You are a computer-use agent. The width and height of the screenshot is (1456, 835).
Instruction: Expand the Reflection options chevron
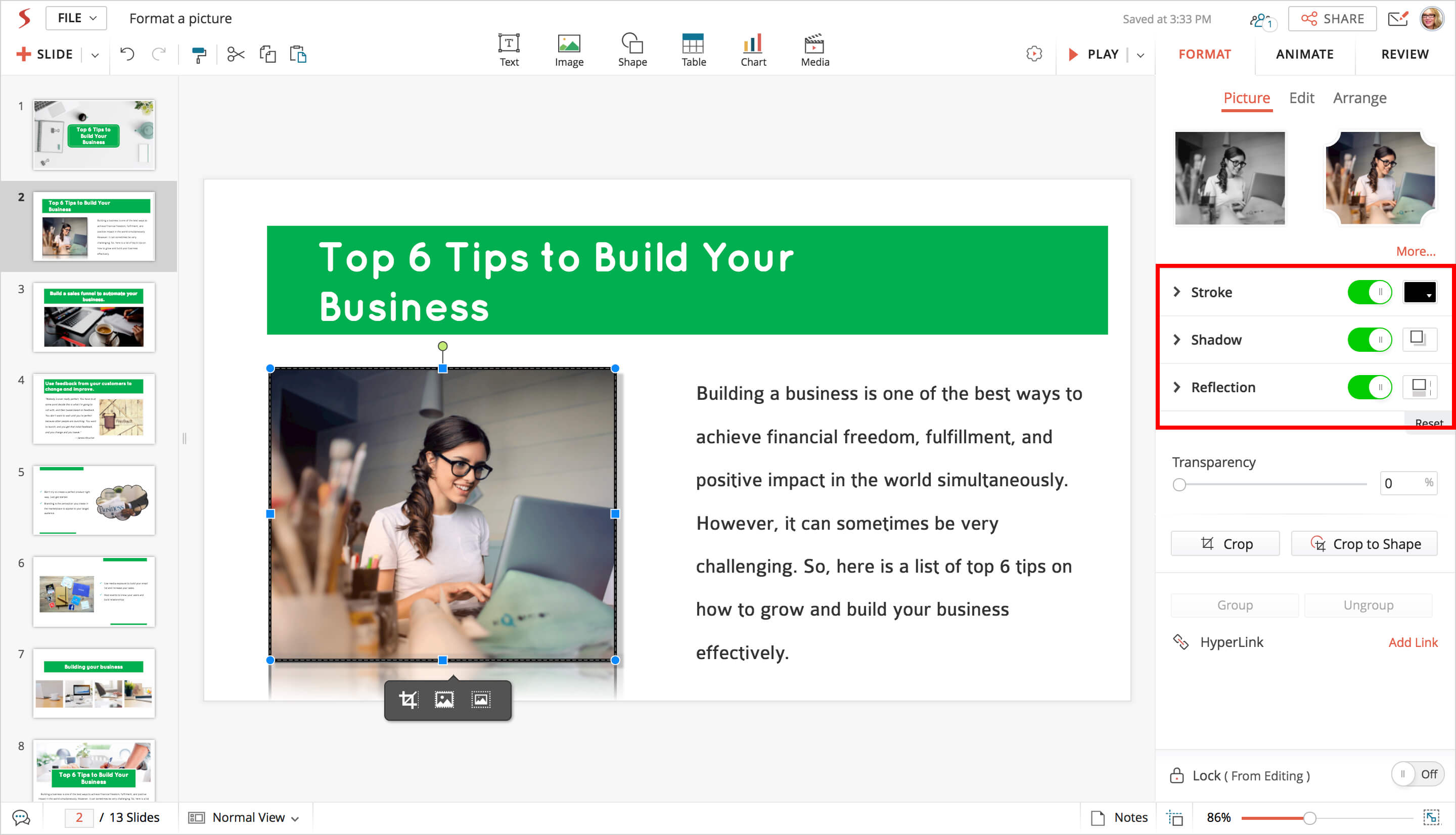pyautogui.click(x=1177, y=387)
